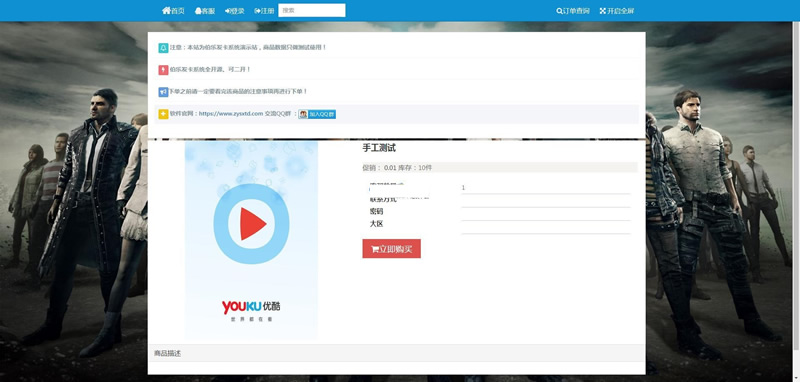800x382 pixels.
Task: Click the 立即购买 buy now button
Action: 391,249
